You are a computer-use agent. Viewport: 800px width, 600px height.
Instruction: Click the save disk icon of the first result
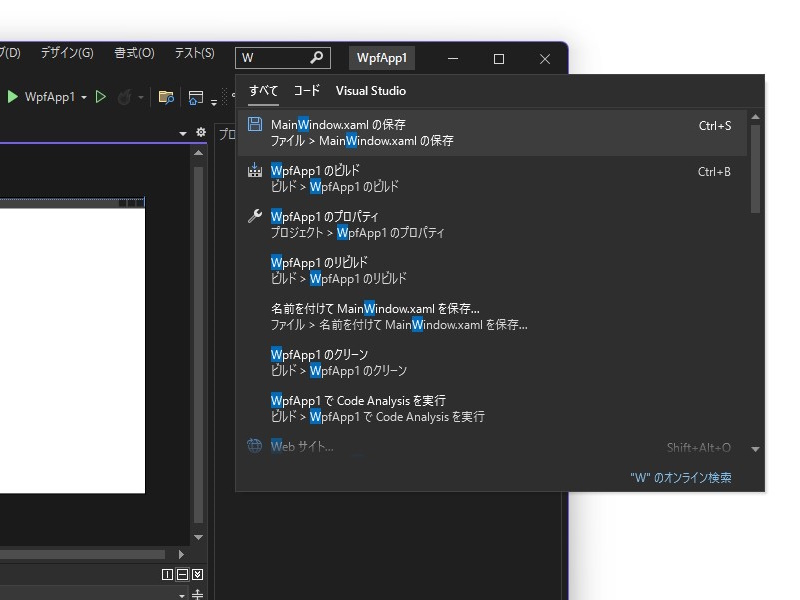pyautogui.click(x=255, y=124)
